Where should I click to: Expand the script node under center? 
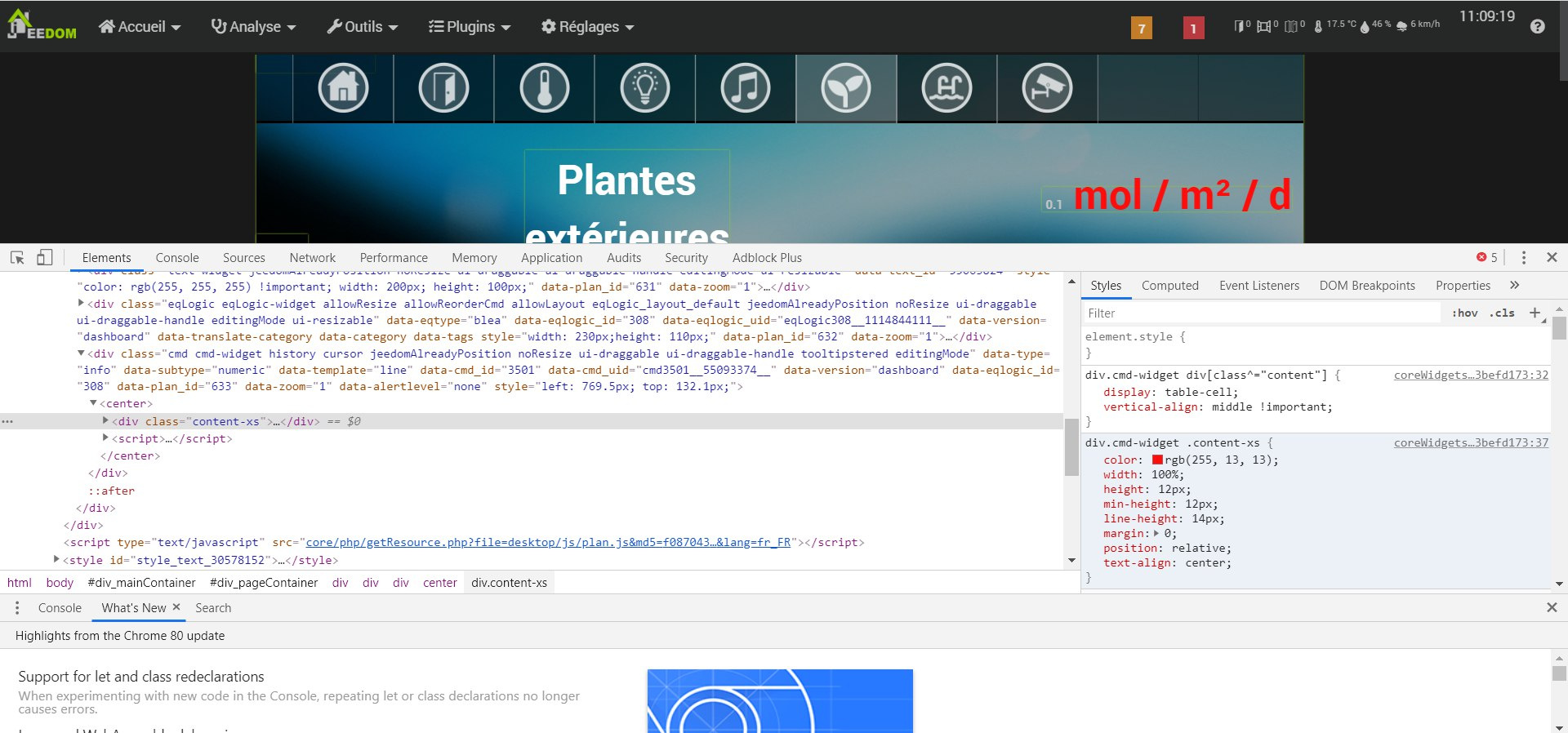coord(105,438)
